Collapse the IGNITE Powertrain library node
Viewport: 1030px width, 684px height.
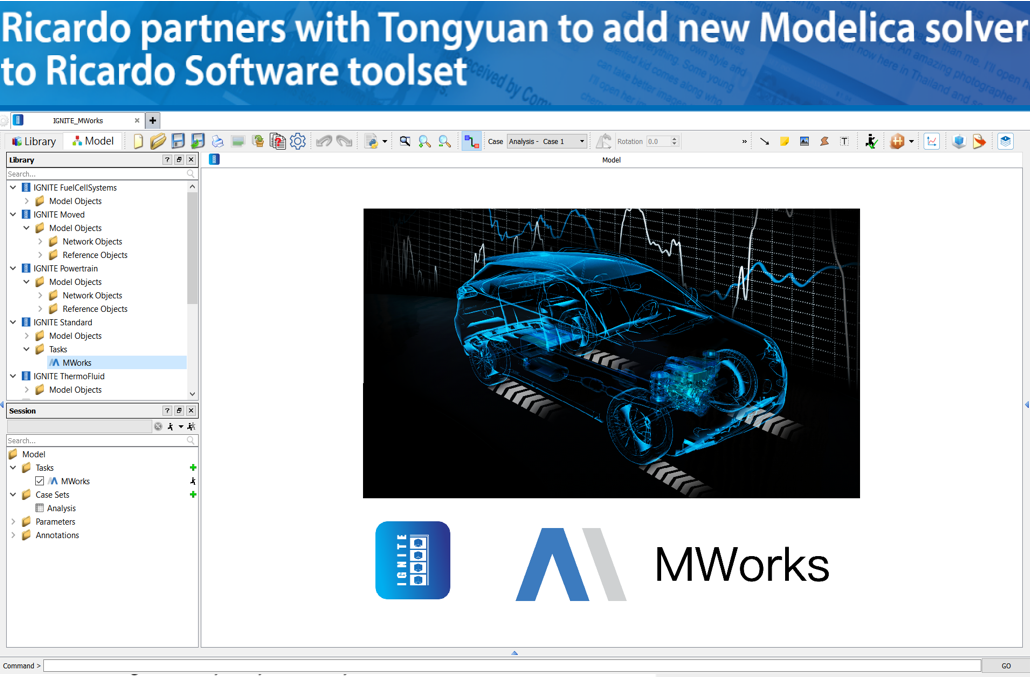pos(13,268)
